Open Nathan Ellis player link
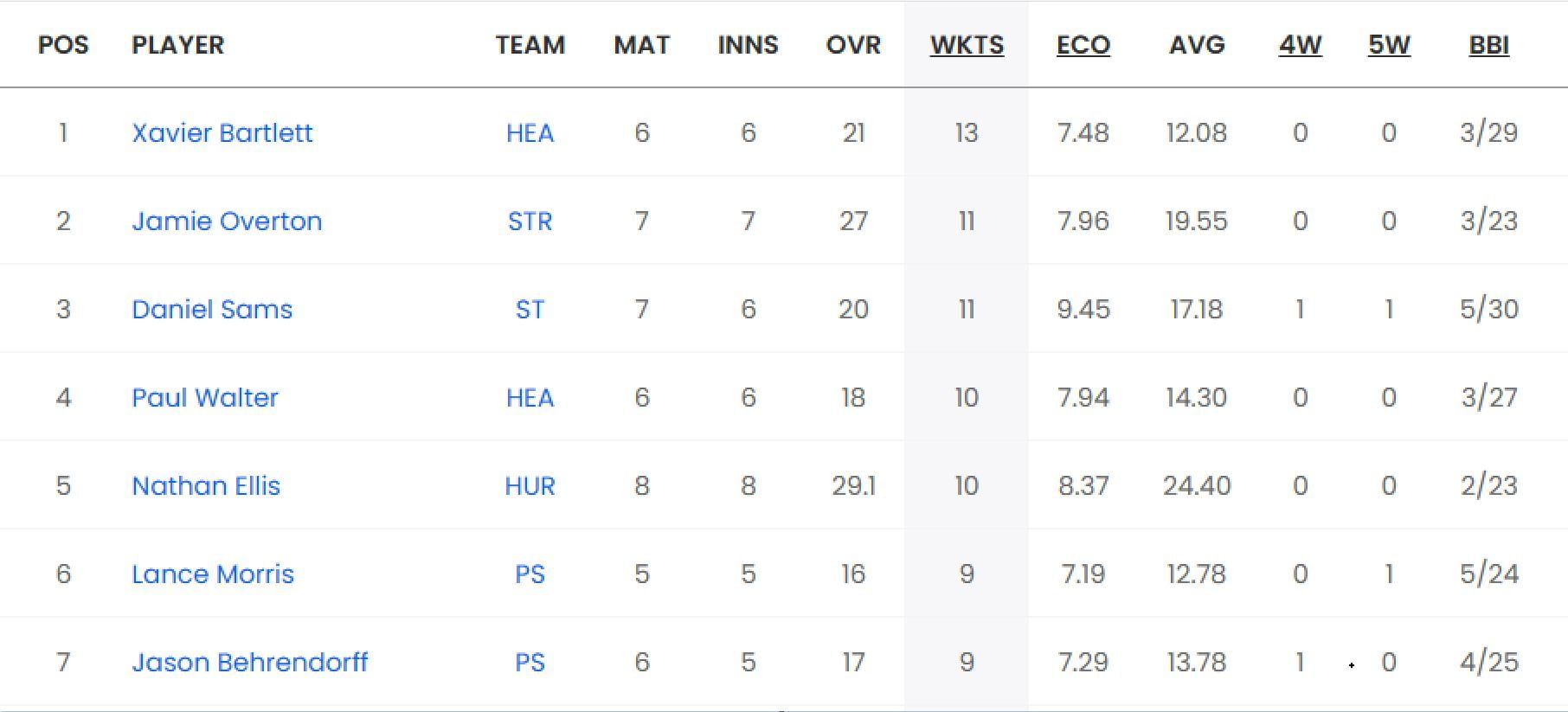1568x712 pixels. [x=206, y=485]
